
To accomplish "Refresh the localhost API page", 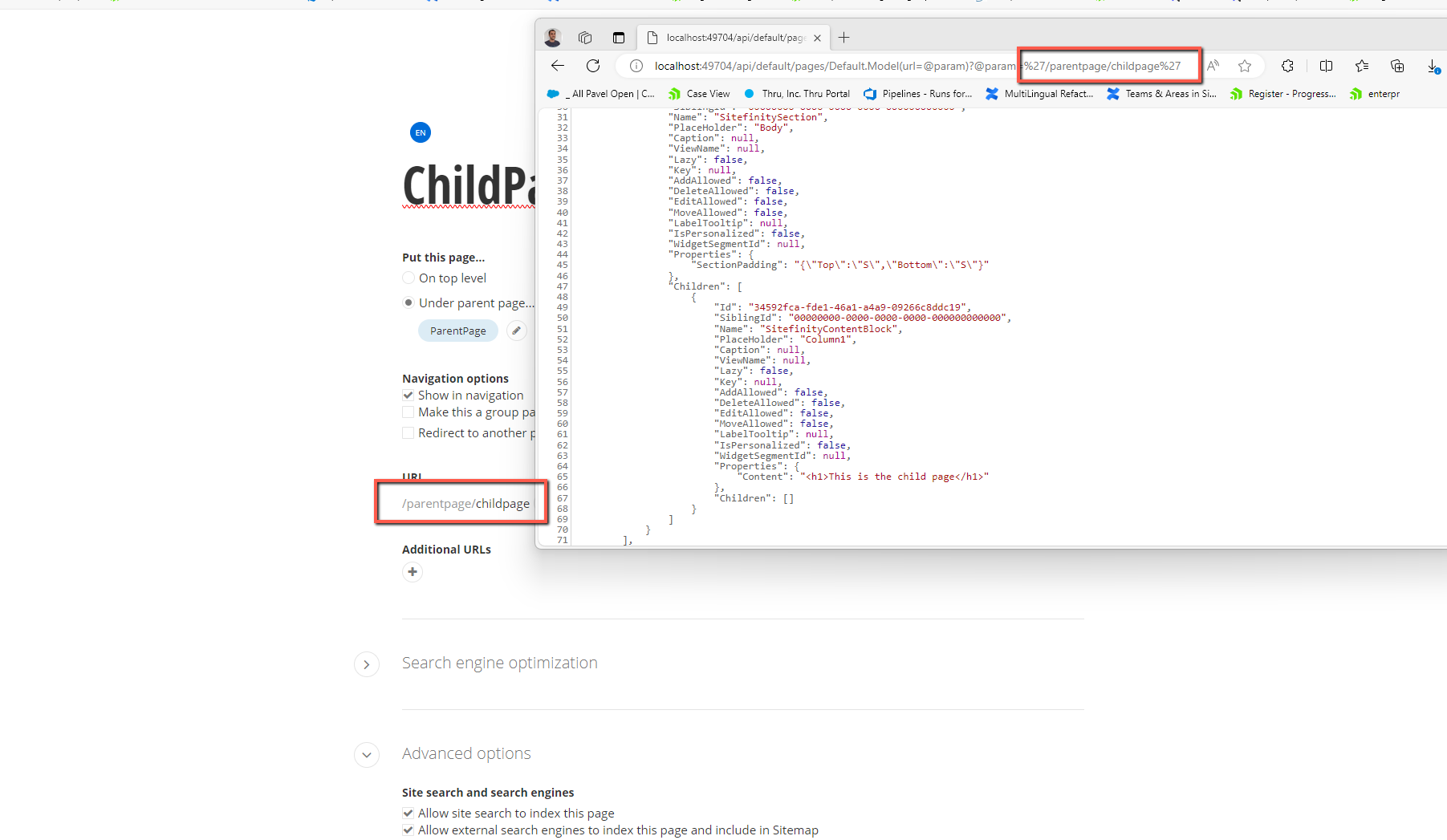I will (x=593, y=66).
